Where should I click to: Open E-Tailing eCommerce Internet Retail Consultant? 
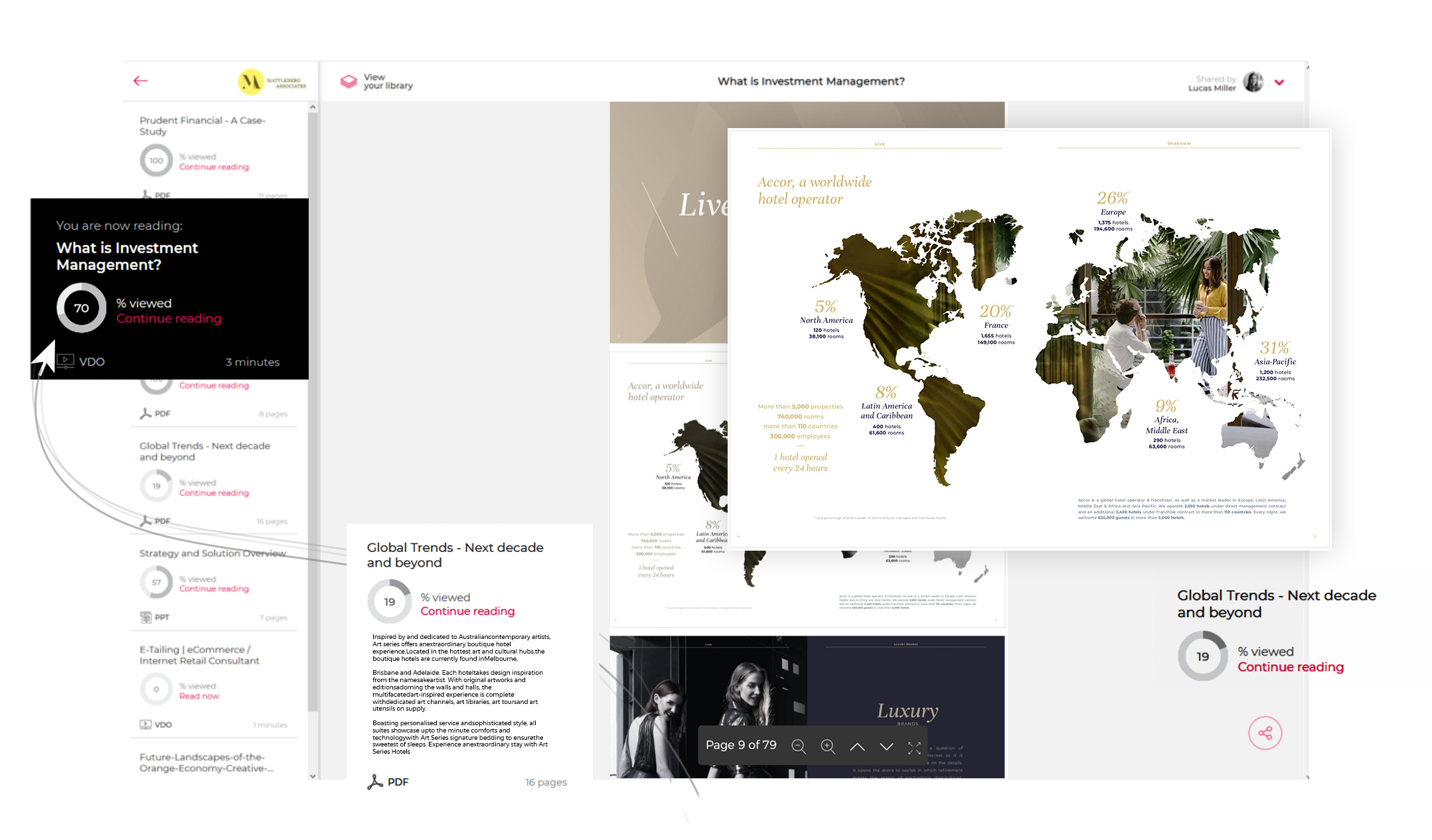tap(199, 655)
